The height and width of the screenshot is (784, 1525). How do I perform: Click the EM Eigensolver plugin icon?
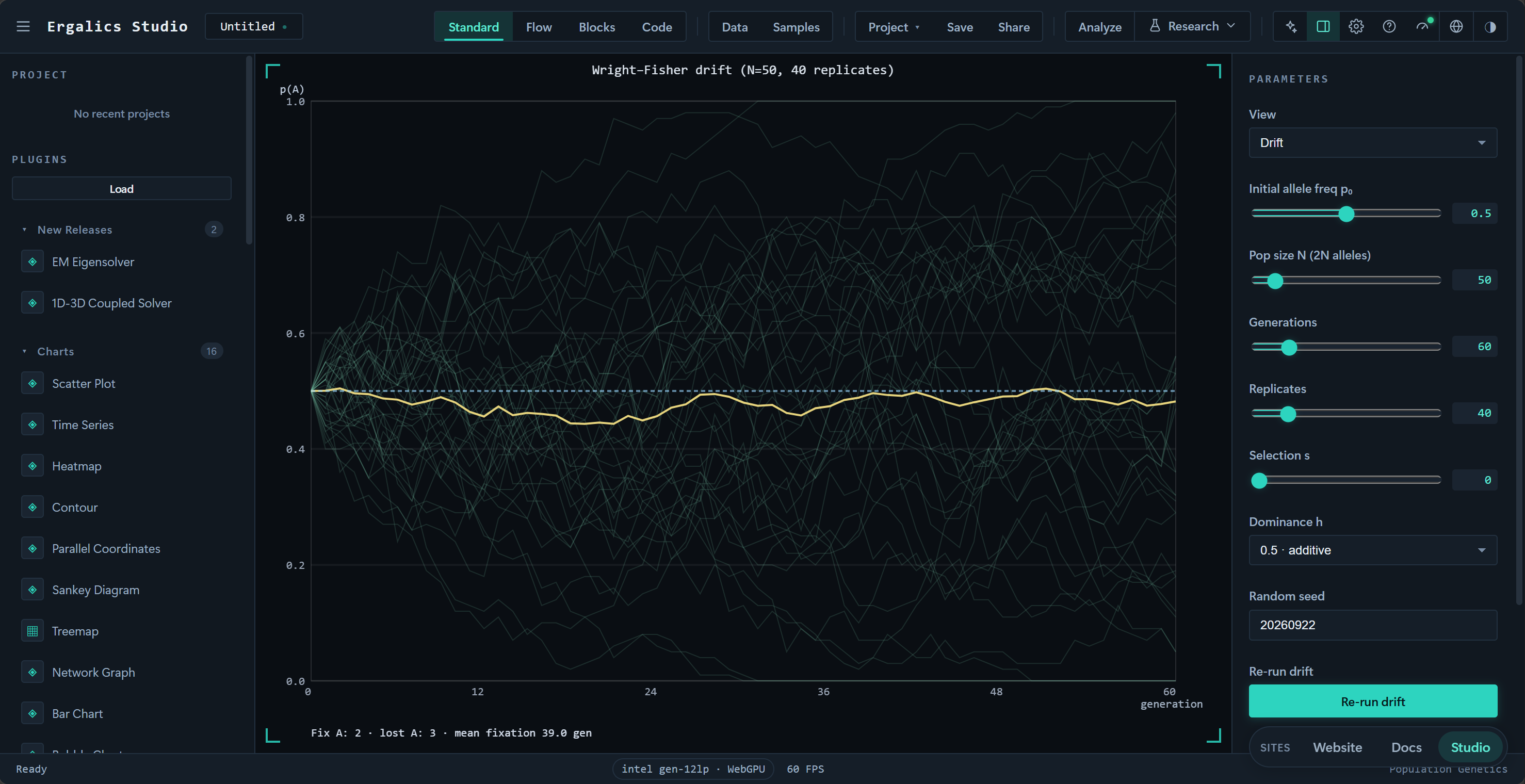pos(33,262)
